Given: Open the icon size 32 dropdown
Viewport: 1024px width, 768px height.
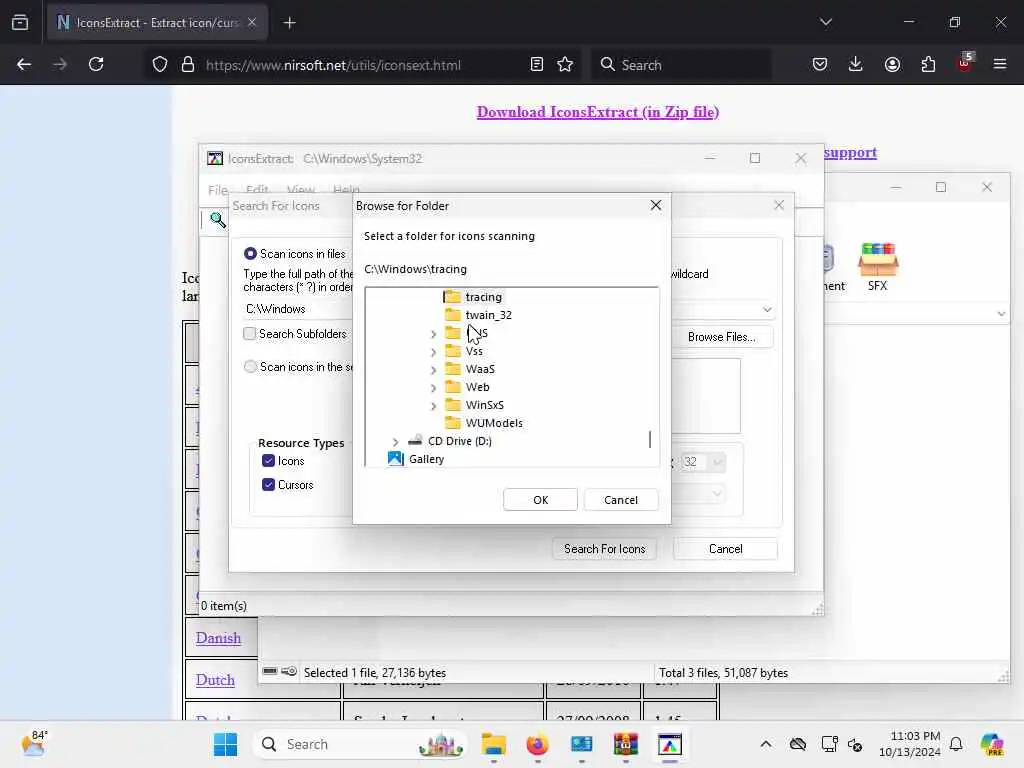Looking at the screenshot, I should click(x=717, y=462).
